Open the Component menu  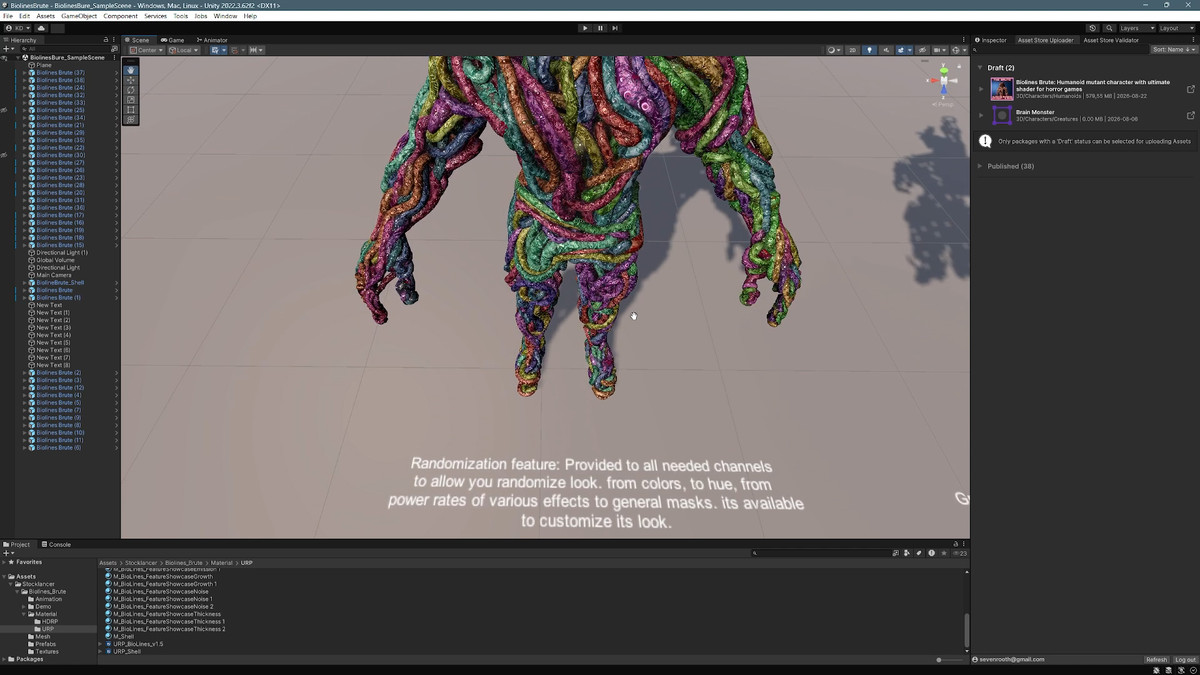pyautogui.click(x=121, y=16)
